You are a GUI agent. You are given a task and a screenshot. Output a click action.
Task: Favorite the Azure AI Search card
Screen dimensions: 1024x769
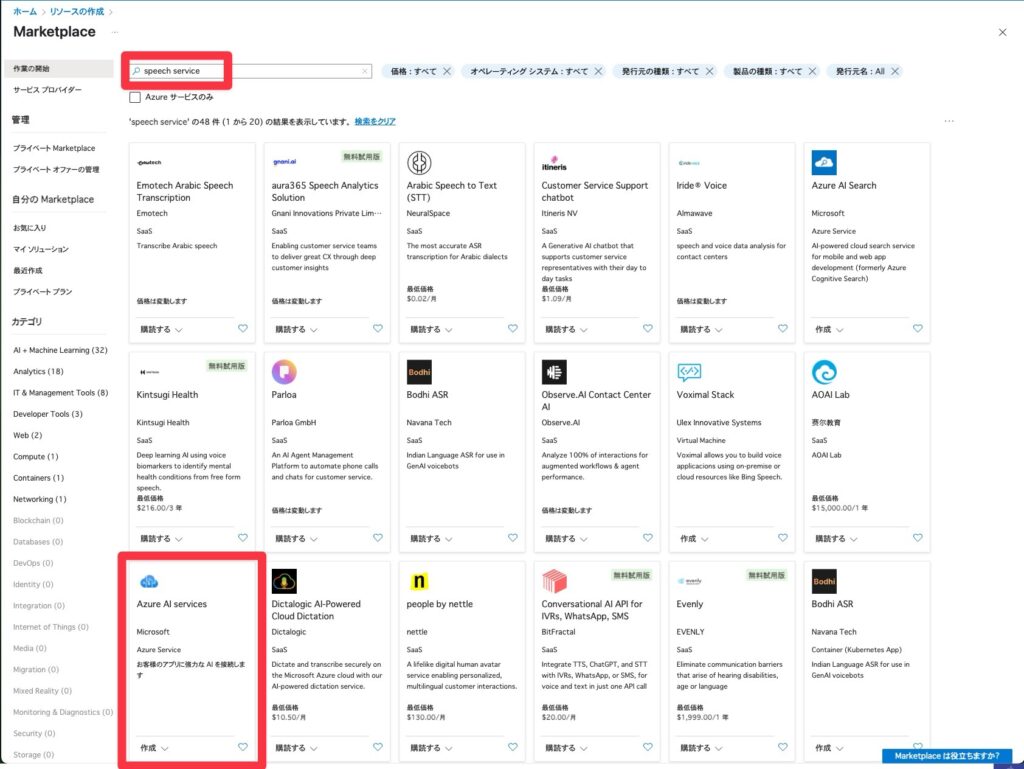[x=918, y=328]
